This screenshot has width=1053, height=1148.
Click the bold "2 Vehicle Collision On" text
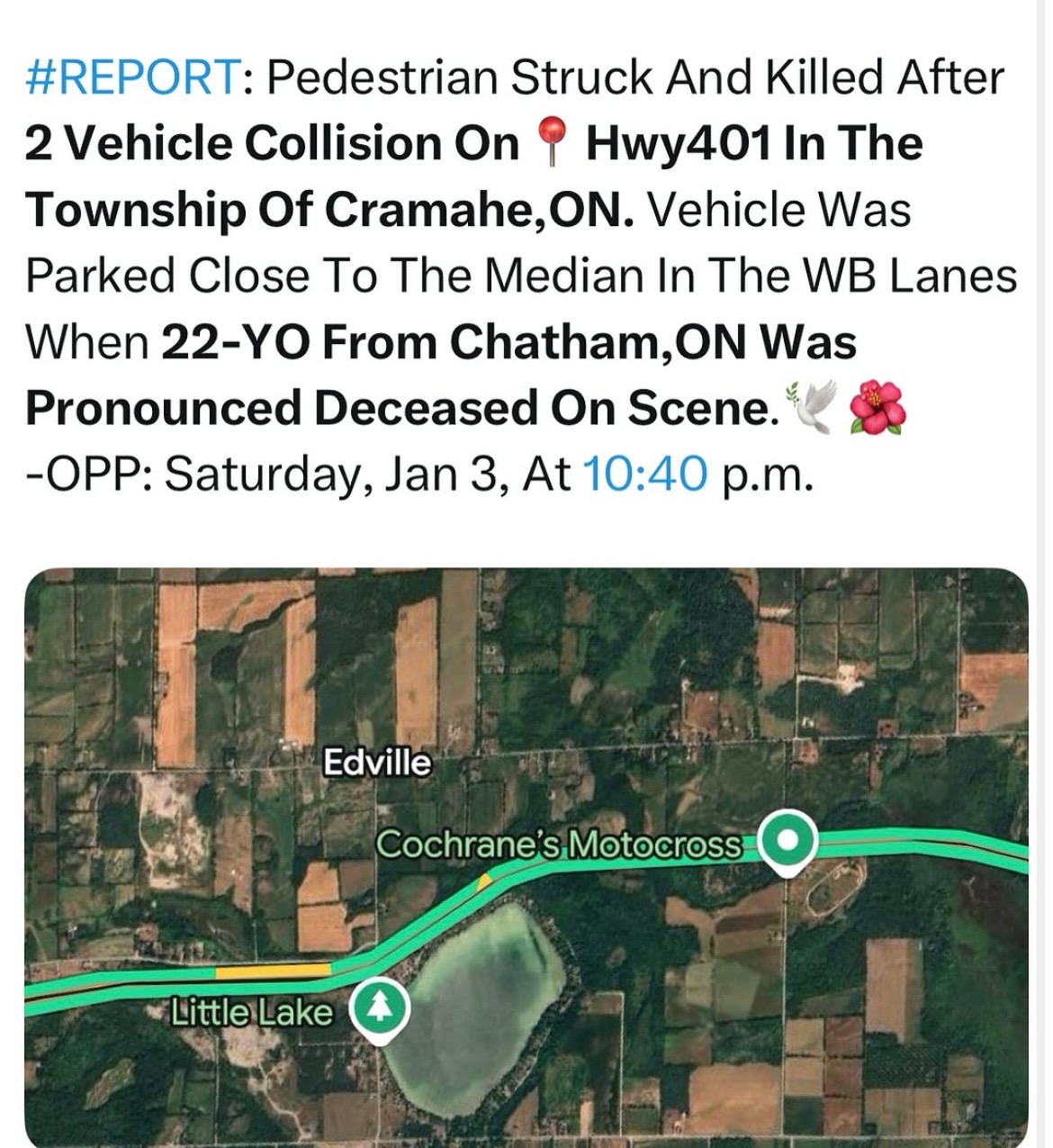coord(272,144)
